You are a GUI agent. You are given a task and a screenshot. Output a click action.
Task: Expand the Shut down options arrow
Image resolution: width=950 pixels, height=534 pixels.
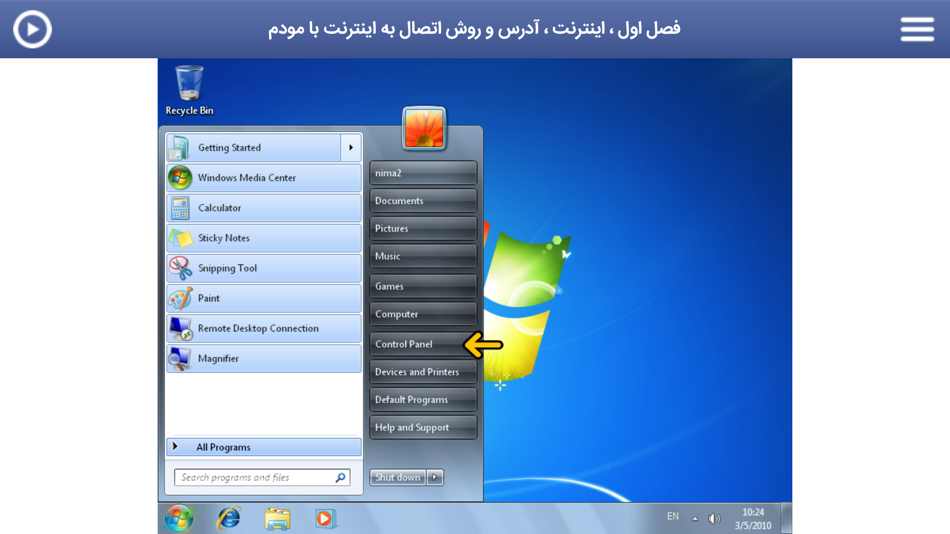coord(435,478)
